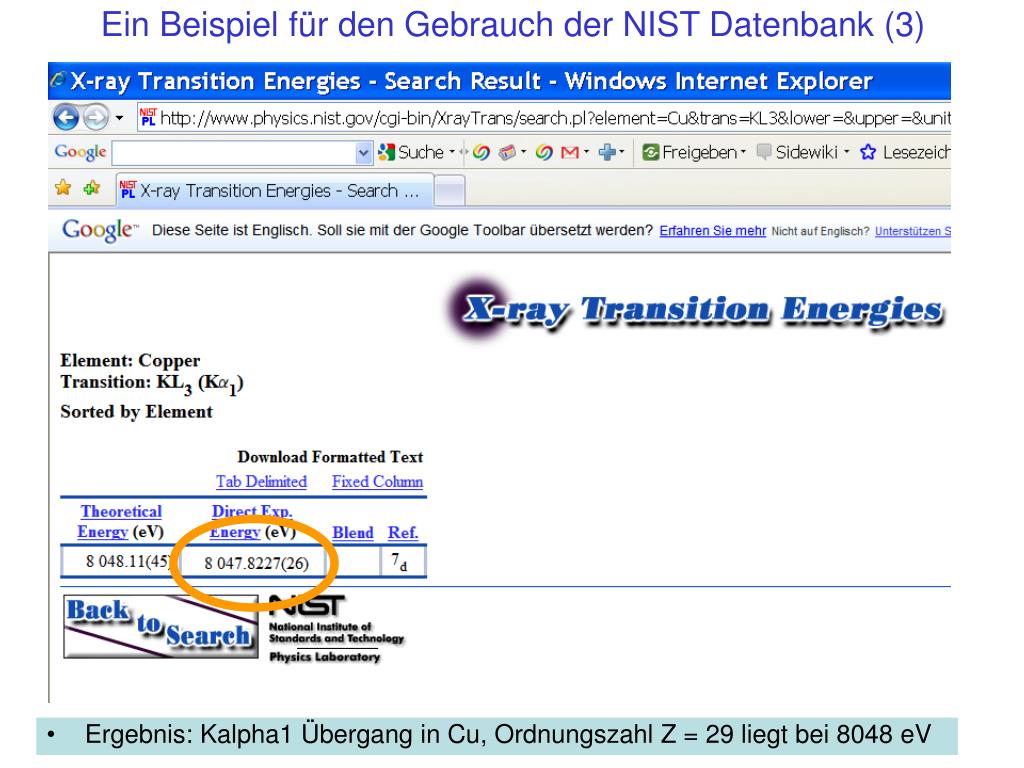Screen dimensions: 1024x768
Task: Click the Nicht auf Englisch? text
Action: point(820,231)
